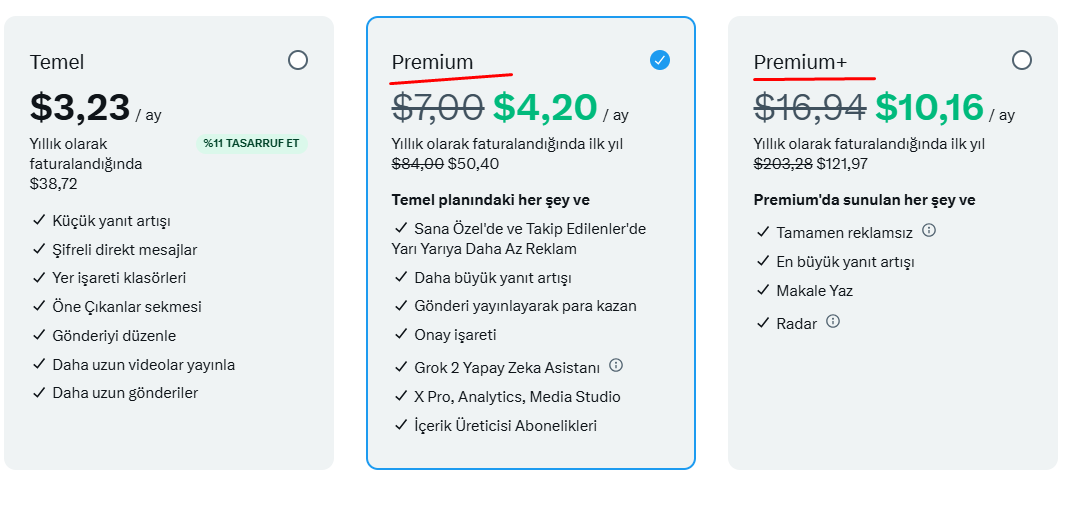Viewport: 1078px width, 518px height.
Task: Click the $10,16 discounted Premium+ price
Action: [x=930, y=107]
